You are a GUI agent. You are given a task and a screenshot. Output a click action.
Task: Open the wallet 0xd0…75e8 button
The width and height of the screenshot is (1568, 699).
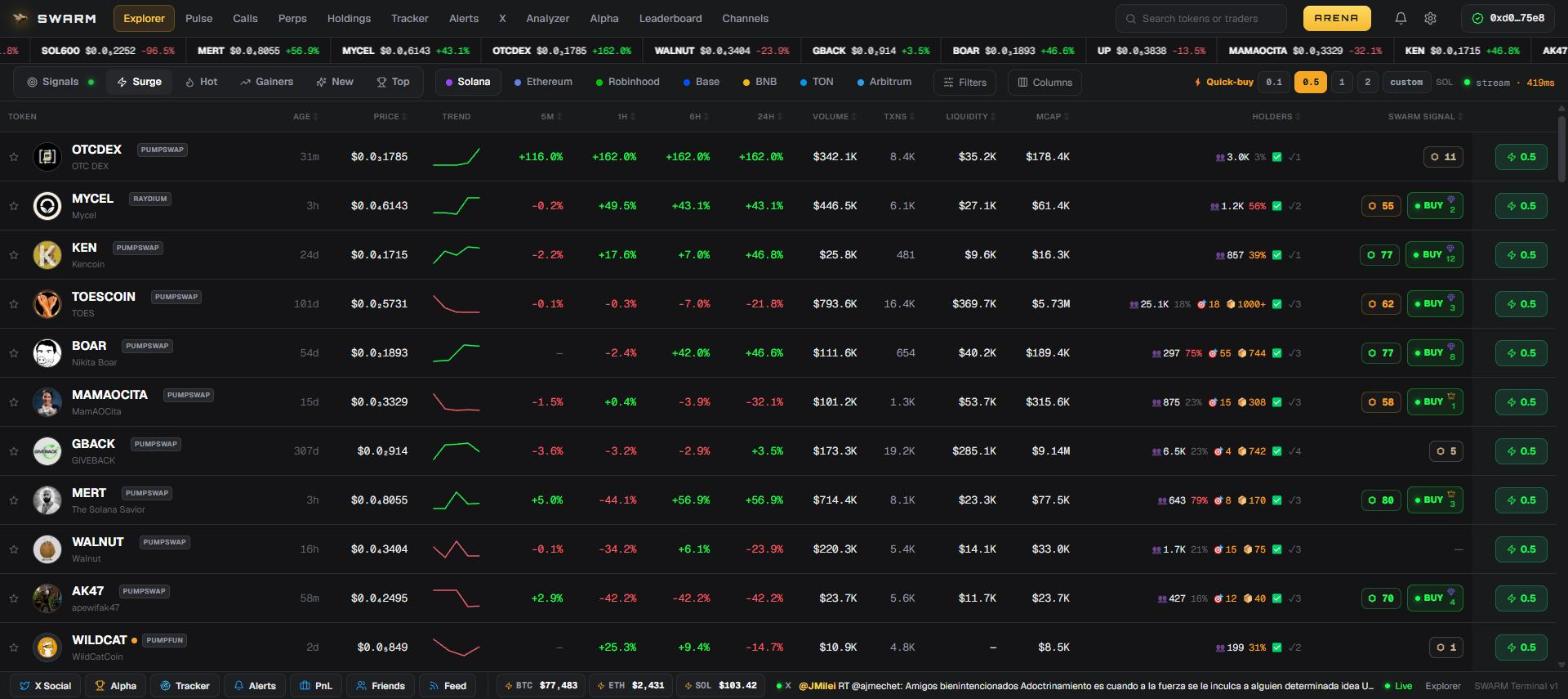pos(1508,18)
